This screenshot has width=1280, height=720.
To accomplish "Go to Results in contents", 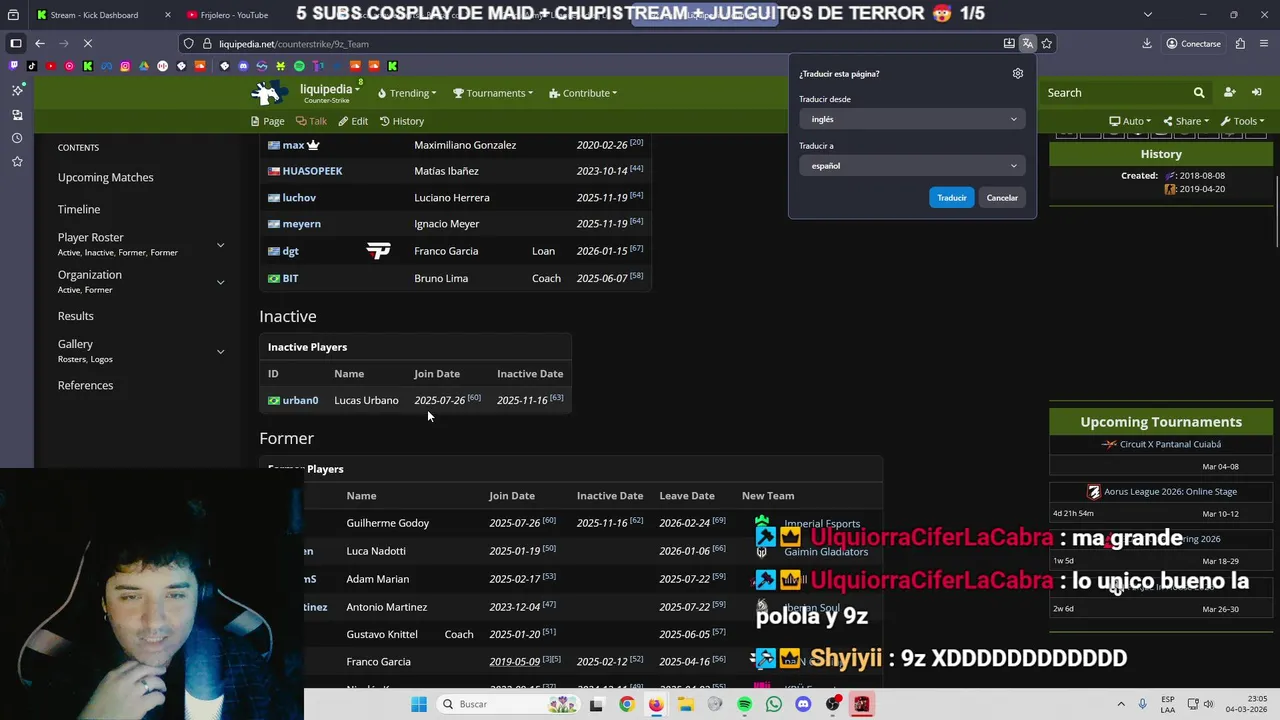I will 75,316.
